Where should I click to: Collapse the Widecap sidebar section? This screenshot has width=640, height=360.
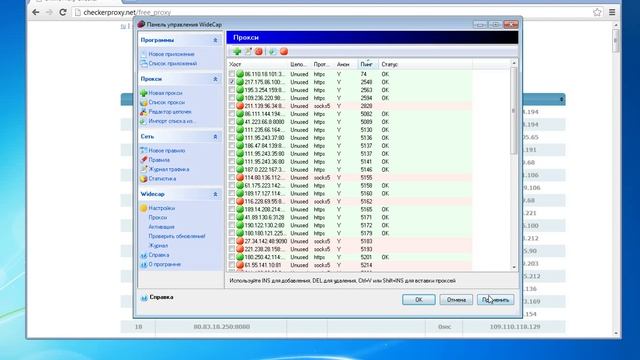click(215, 194)
